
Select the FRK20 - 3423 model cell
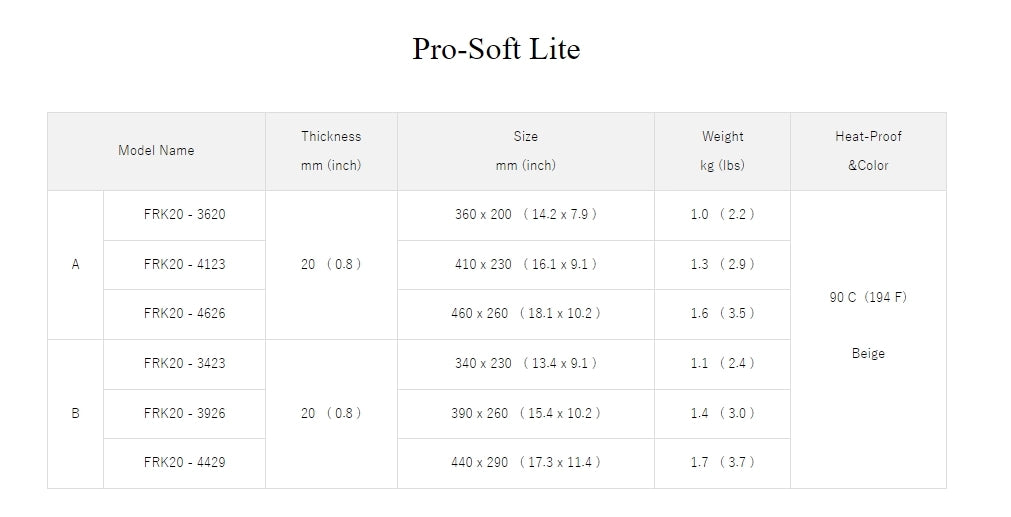pyautogui.click(x=184, y=364)
